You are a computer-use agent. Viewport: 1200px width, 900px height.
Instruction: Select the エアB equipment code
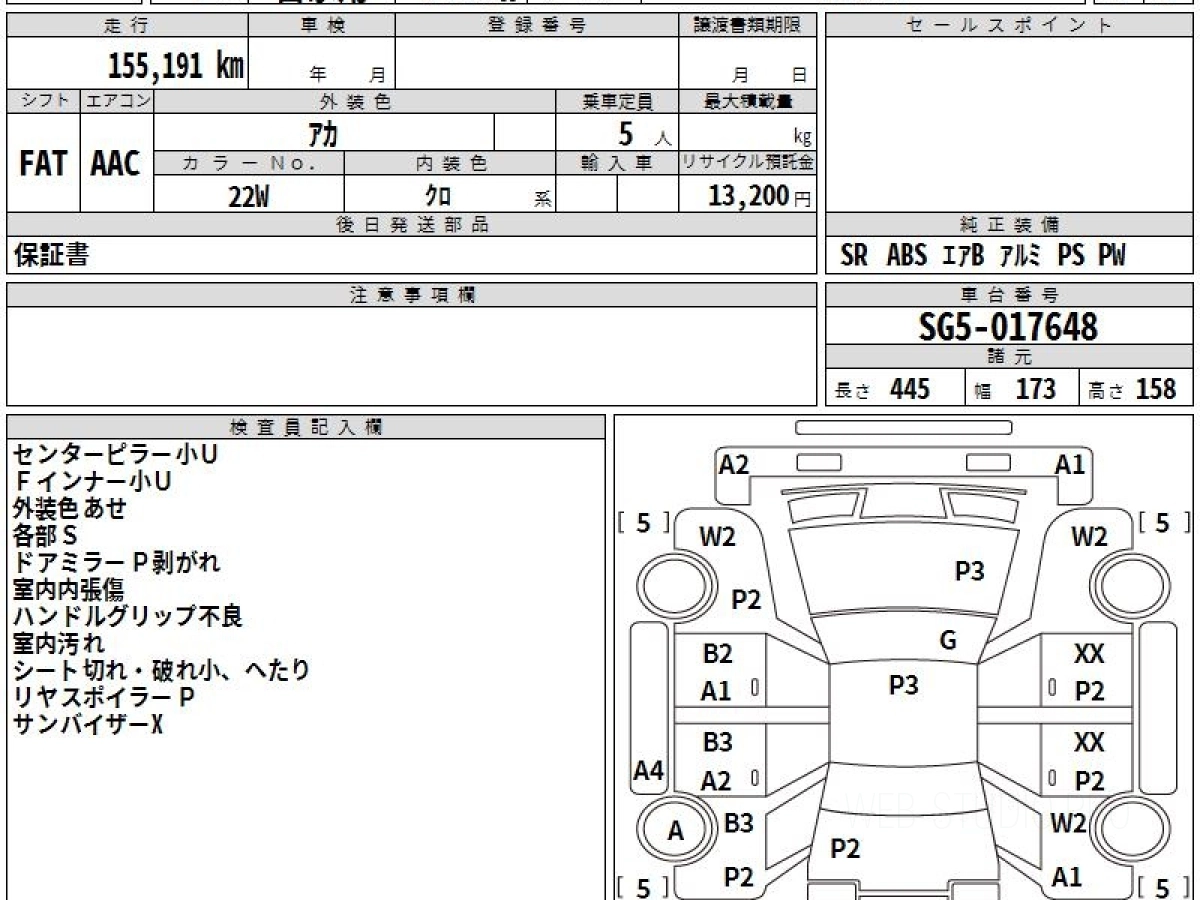point(964,256)
